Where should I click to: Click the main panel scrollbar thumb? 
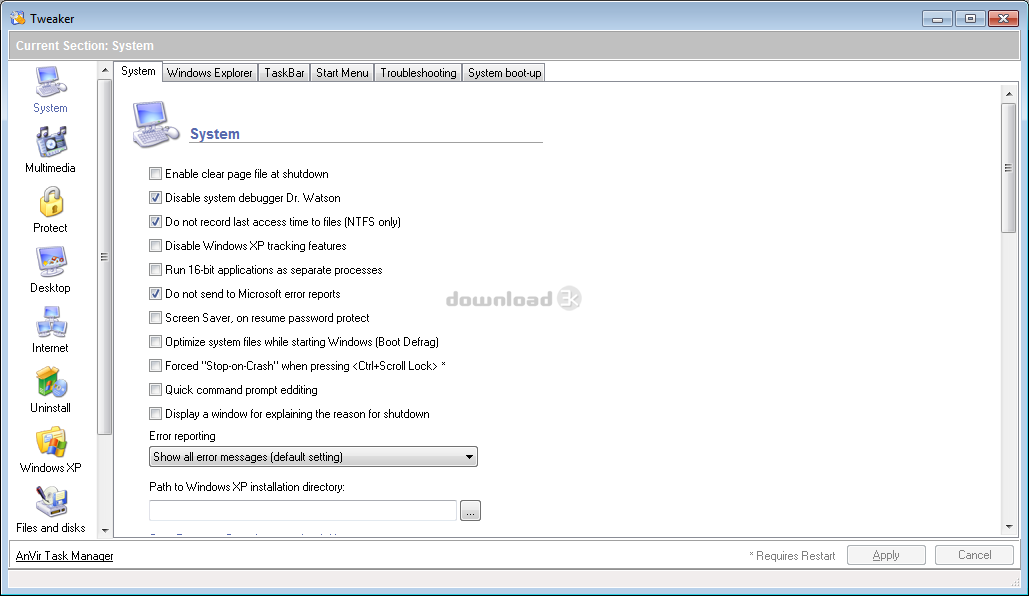click(x=1009, y=167)
